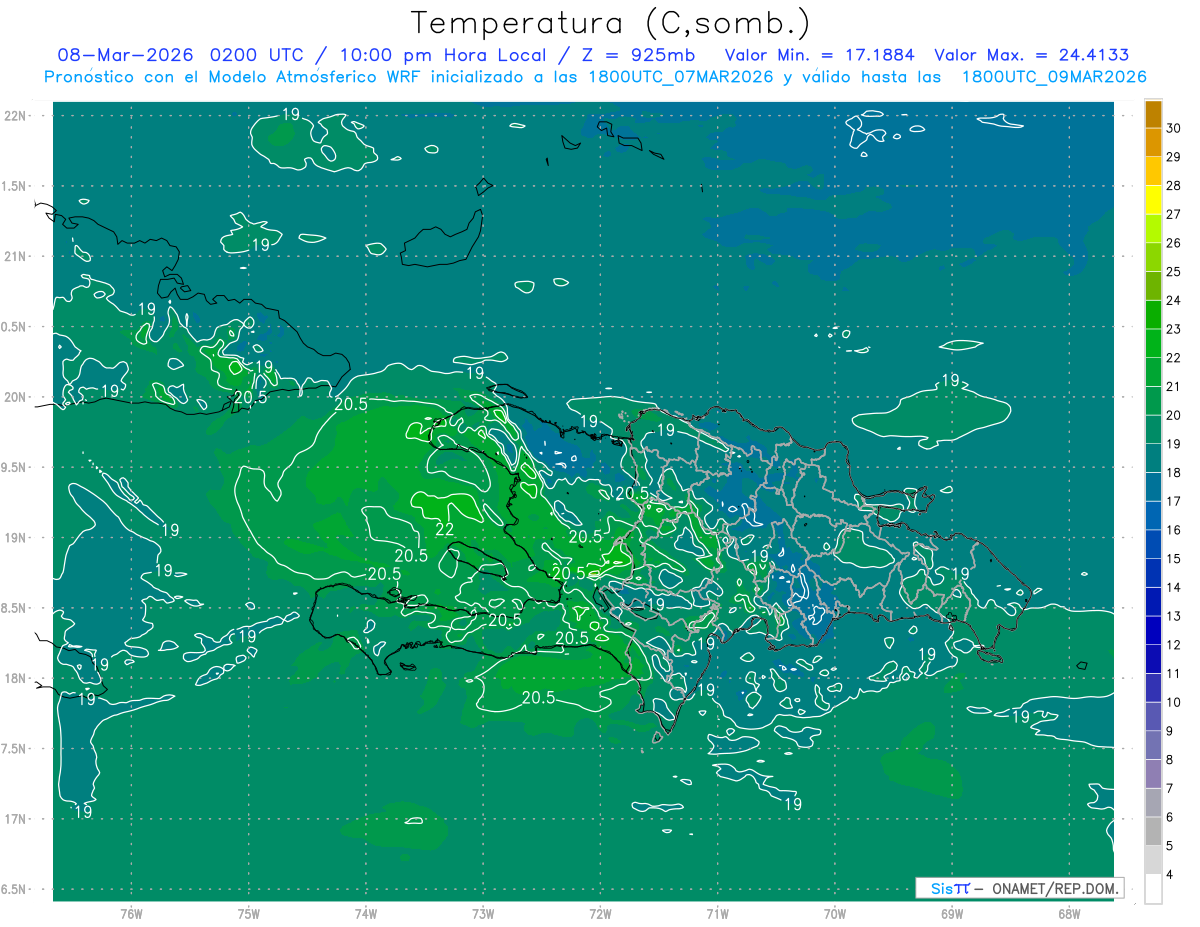Screen dimensions: 1200x927
Task: Click the "68W" longitude axis label
Action: [x=1068, y=913]
